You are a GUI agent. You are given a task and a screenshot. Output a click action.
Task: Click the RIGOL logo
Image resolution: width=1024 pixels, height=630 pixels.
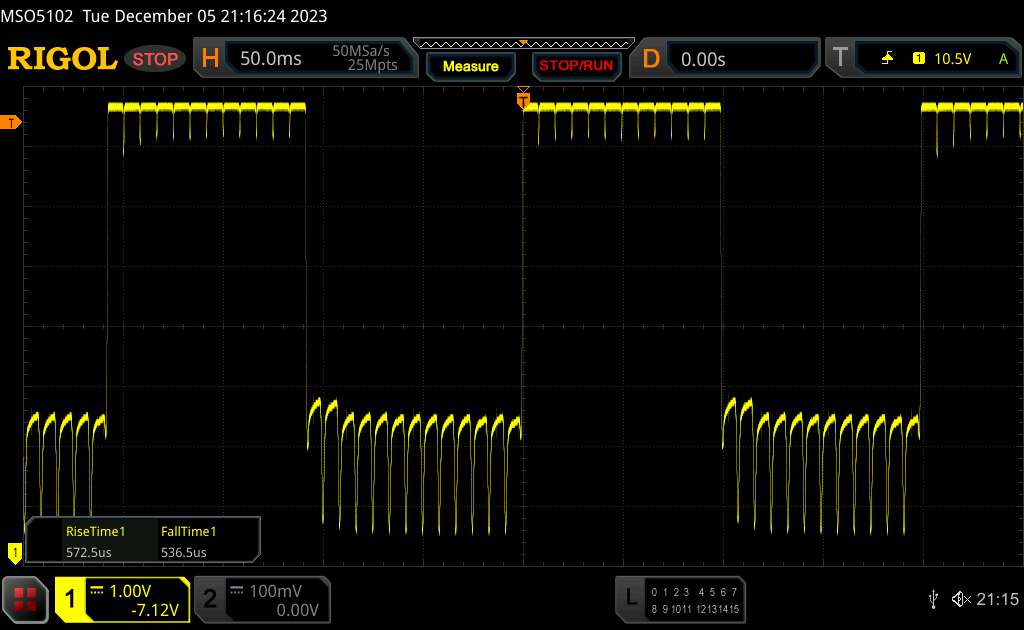62,59
